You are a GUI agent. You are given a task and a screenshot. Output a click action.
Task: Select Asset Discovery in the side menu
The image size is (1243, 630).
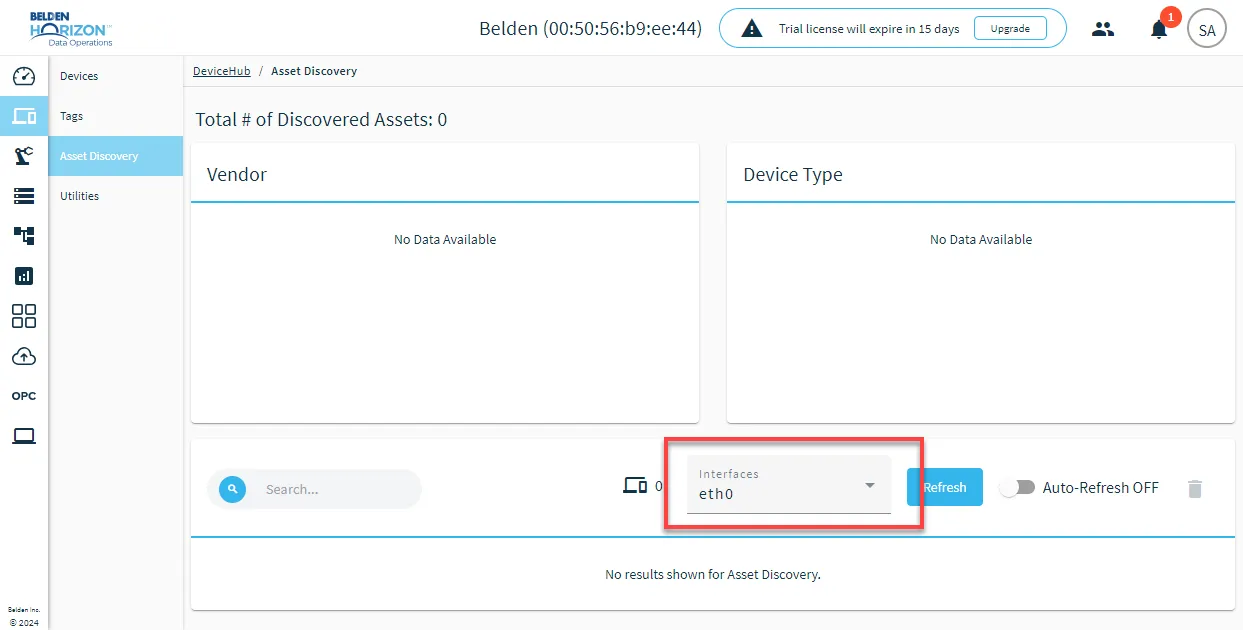pyautogui.click(x=116, y=156)
